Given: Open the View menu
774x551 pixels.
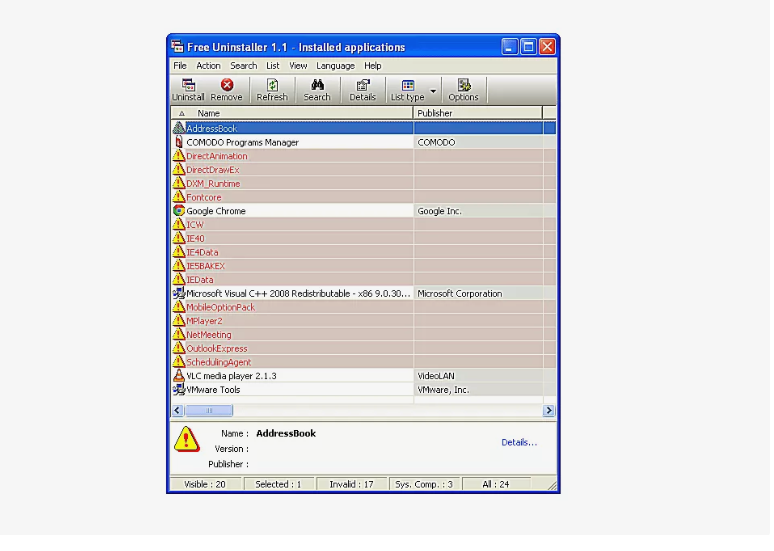Looking at the screenshot, I should tap(298, 66).
